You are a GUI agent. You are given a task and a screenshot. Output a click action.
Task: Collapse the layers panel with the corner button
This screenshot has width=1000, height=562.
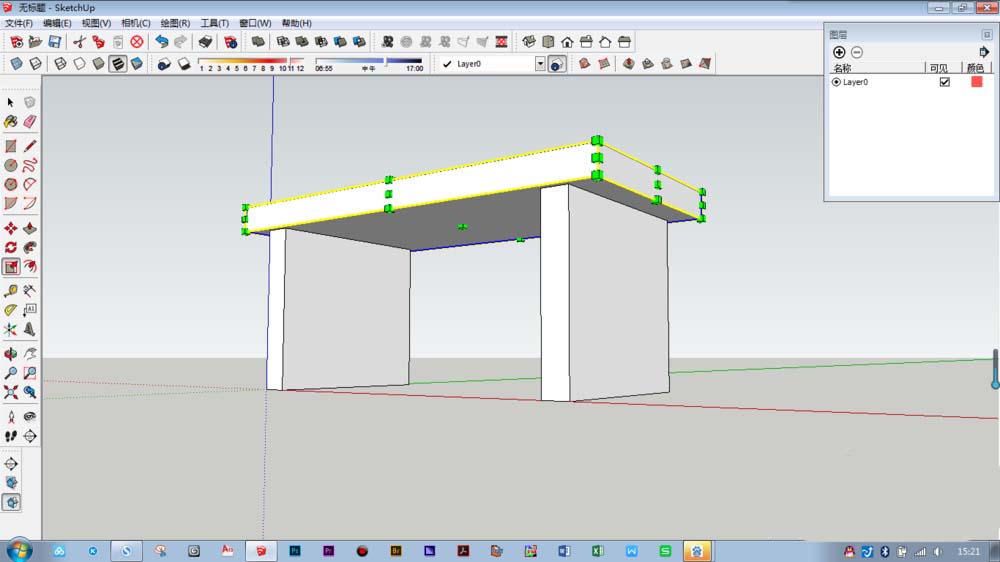[987, 34]
